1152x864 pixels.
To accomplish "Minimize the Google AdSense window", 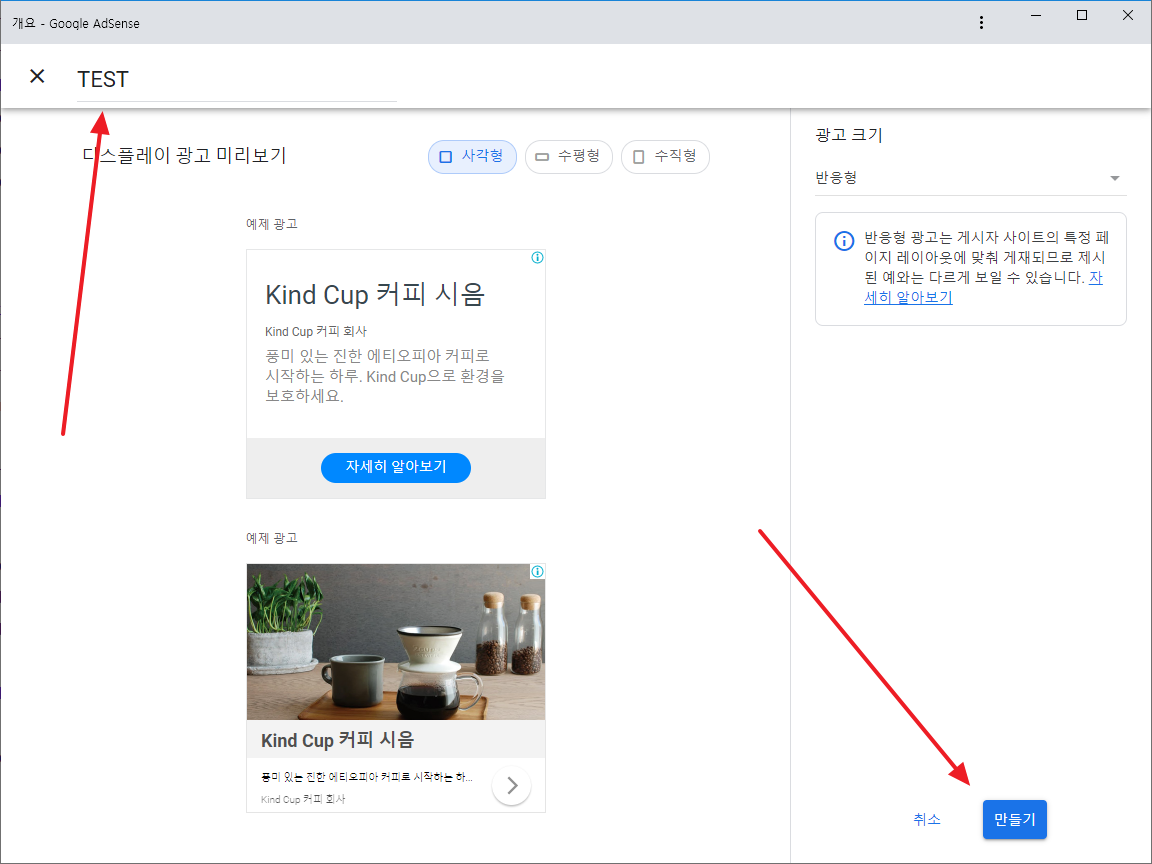I will [x=1036, y=15].
